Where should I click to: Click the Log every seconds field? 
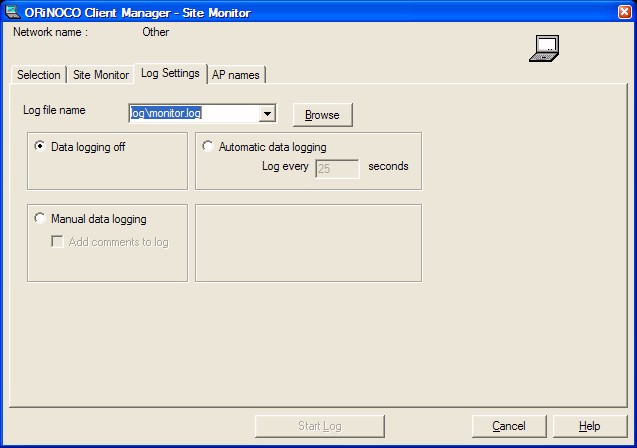pyautogui.click(x=337, y=169)
